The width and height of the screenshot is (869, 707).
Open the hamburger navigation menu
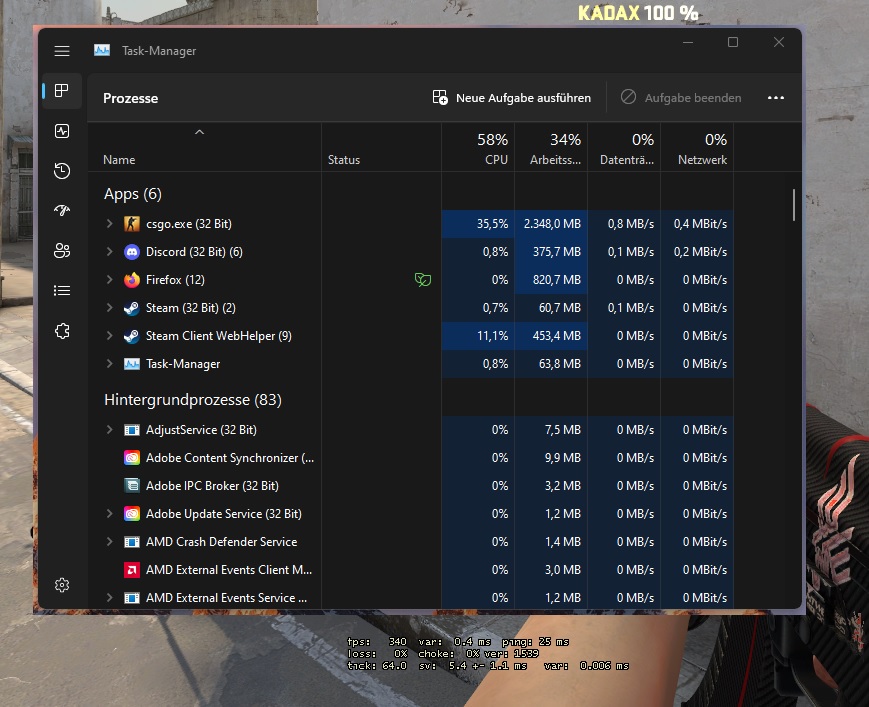[62, 51]
